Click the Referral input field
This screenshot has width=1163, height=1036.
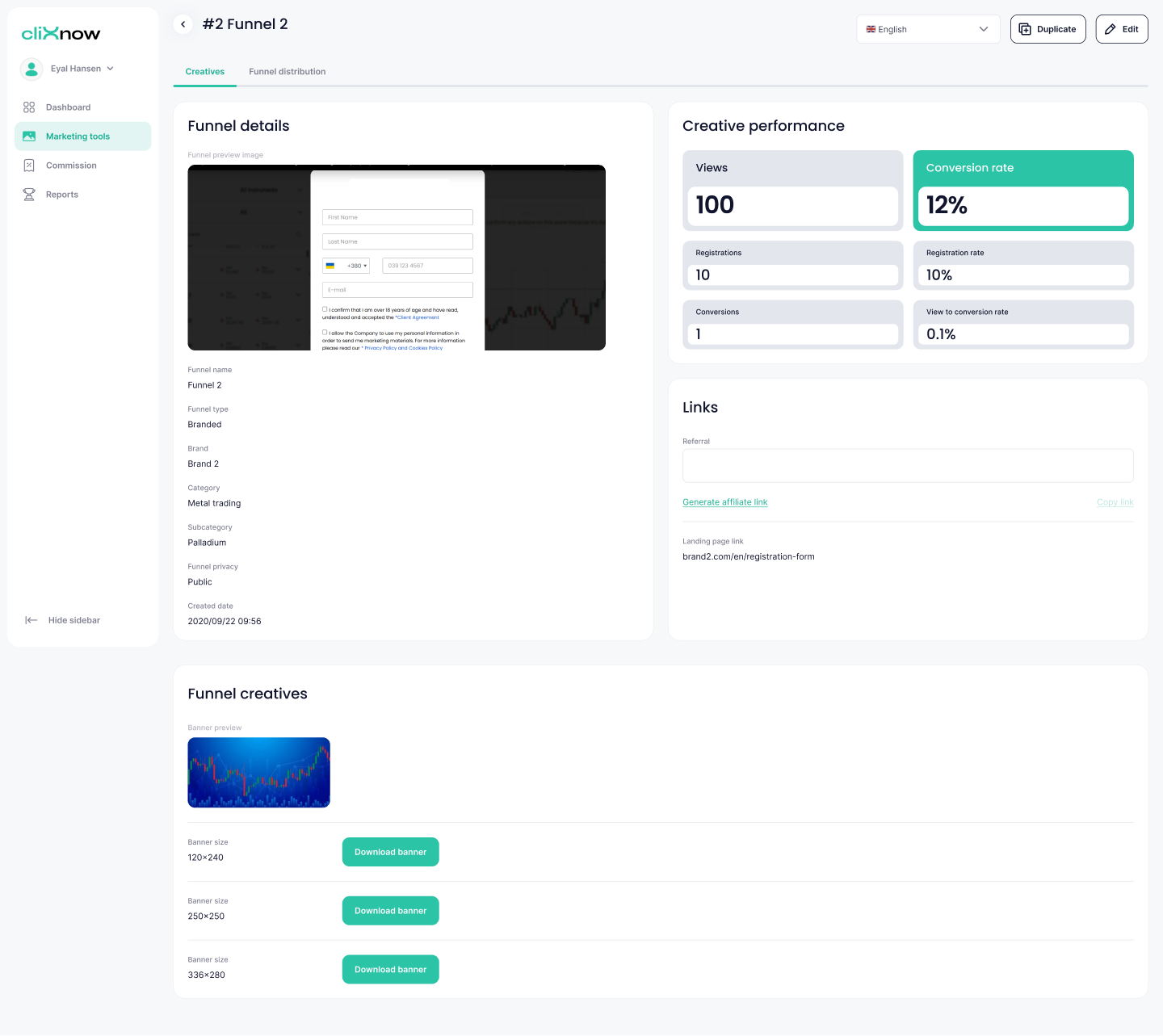pyautogui.click(x=908, y=466)
